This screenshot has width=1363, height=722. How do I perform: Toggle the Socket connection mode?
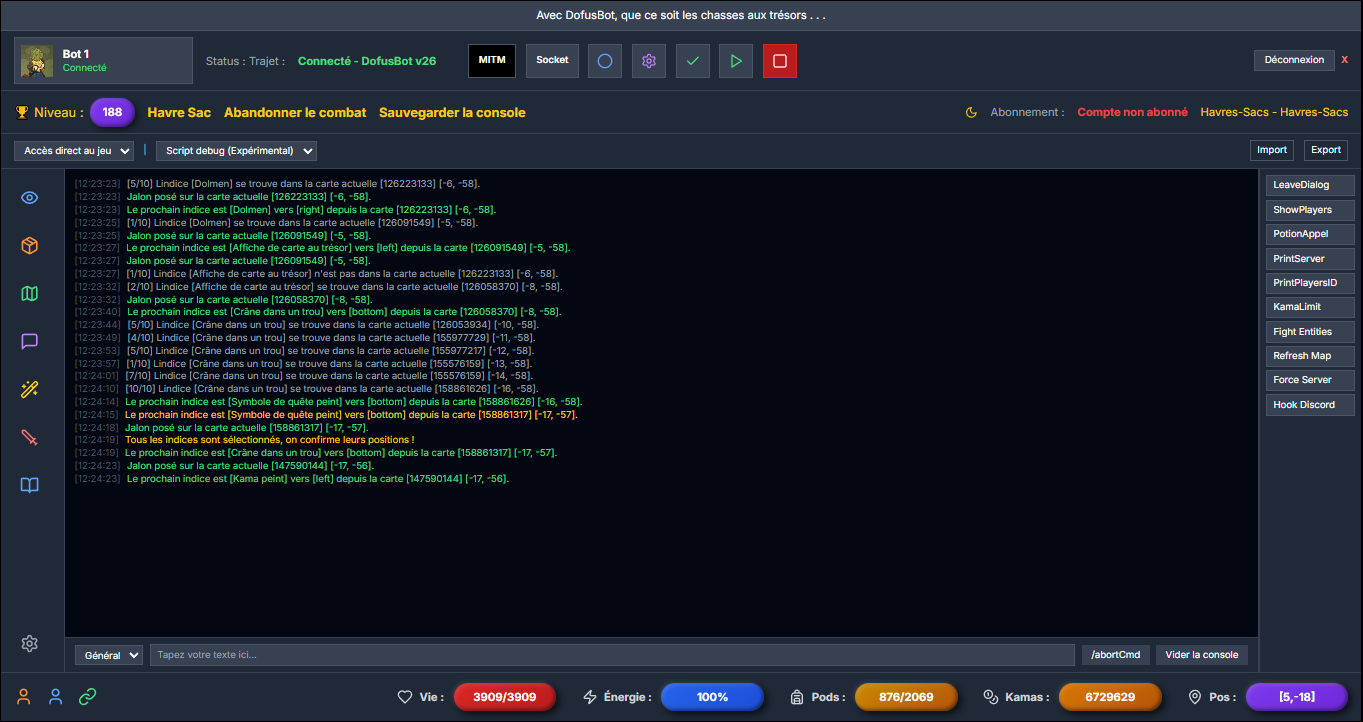551,61
